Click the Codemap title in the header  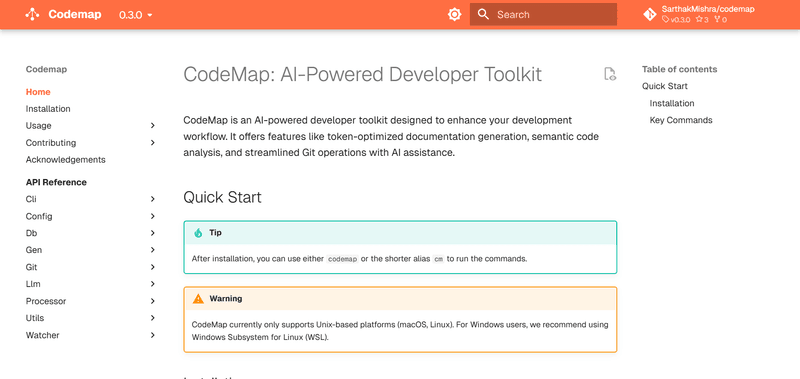click(x=75, y=14)
